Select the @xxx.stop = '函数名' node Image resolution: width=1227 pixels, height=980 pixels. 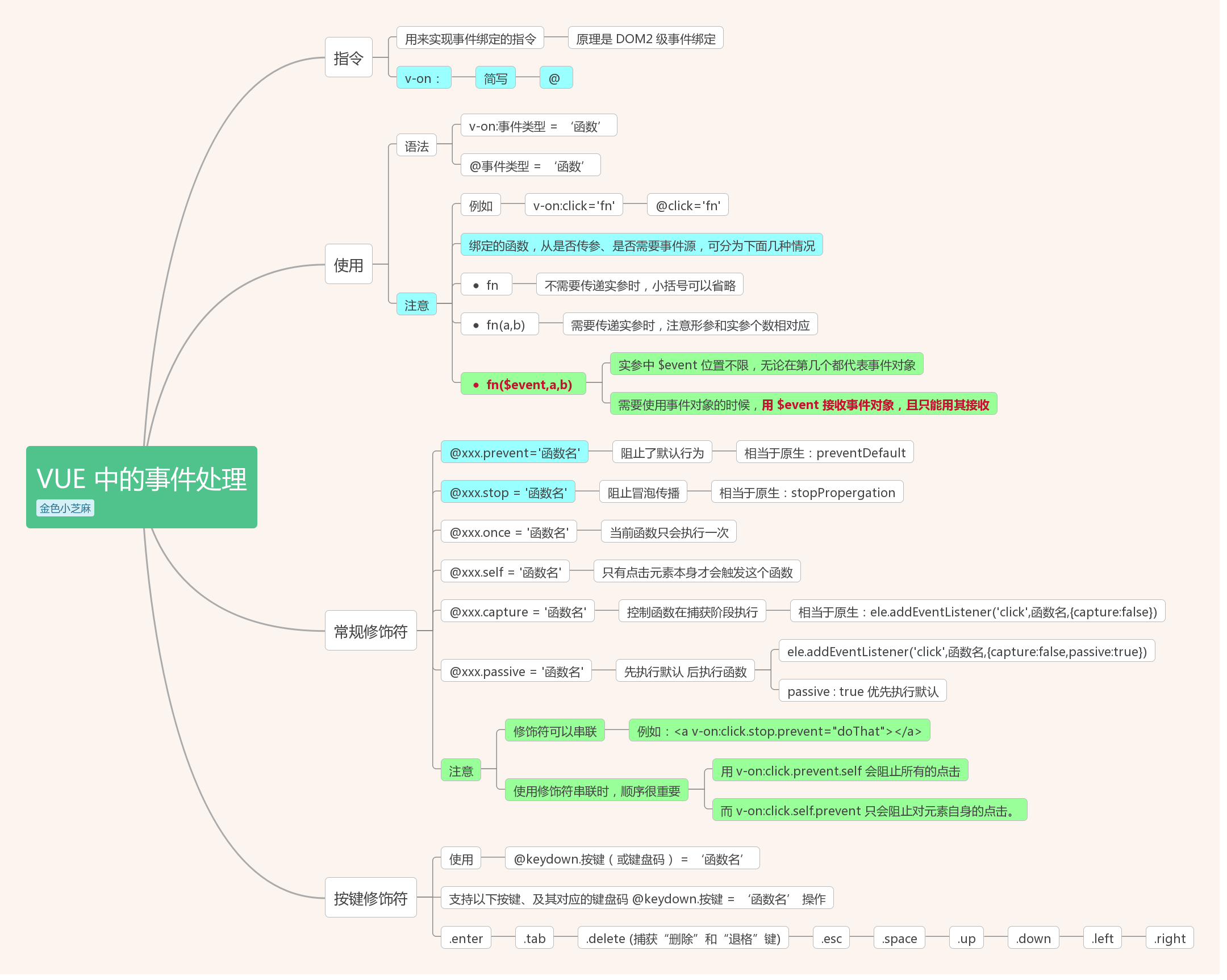tap(508, 493)
